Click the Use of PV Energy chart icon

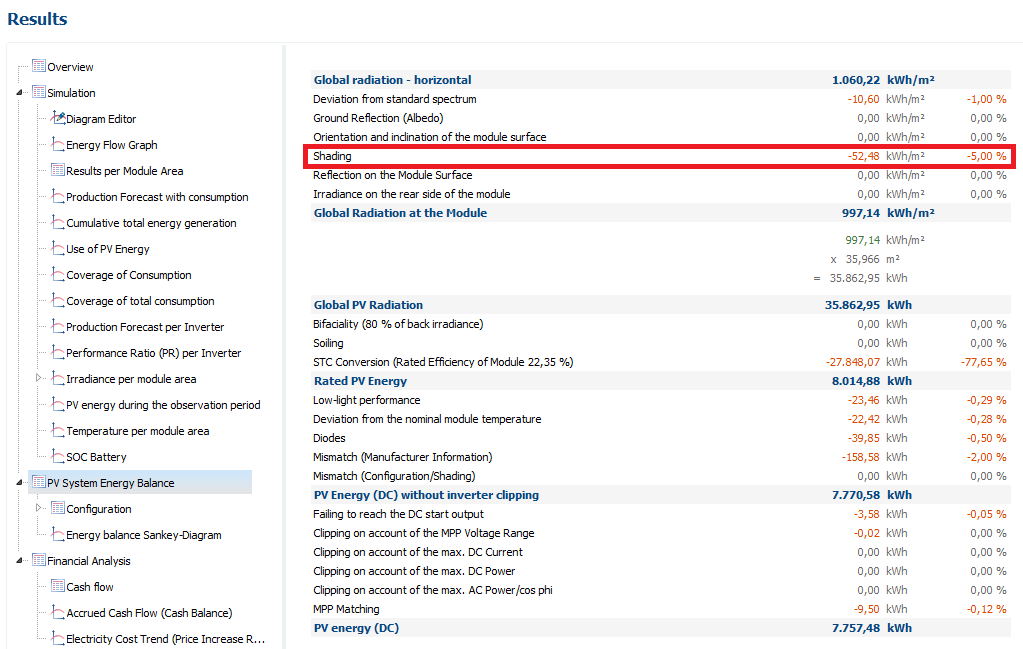tap(58, 249)
